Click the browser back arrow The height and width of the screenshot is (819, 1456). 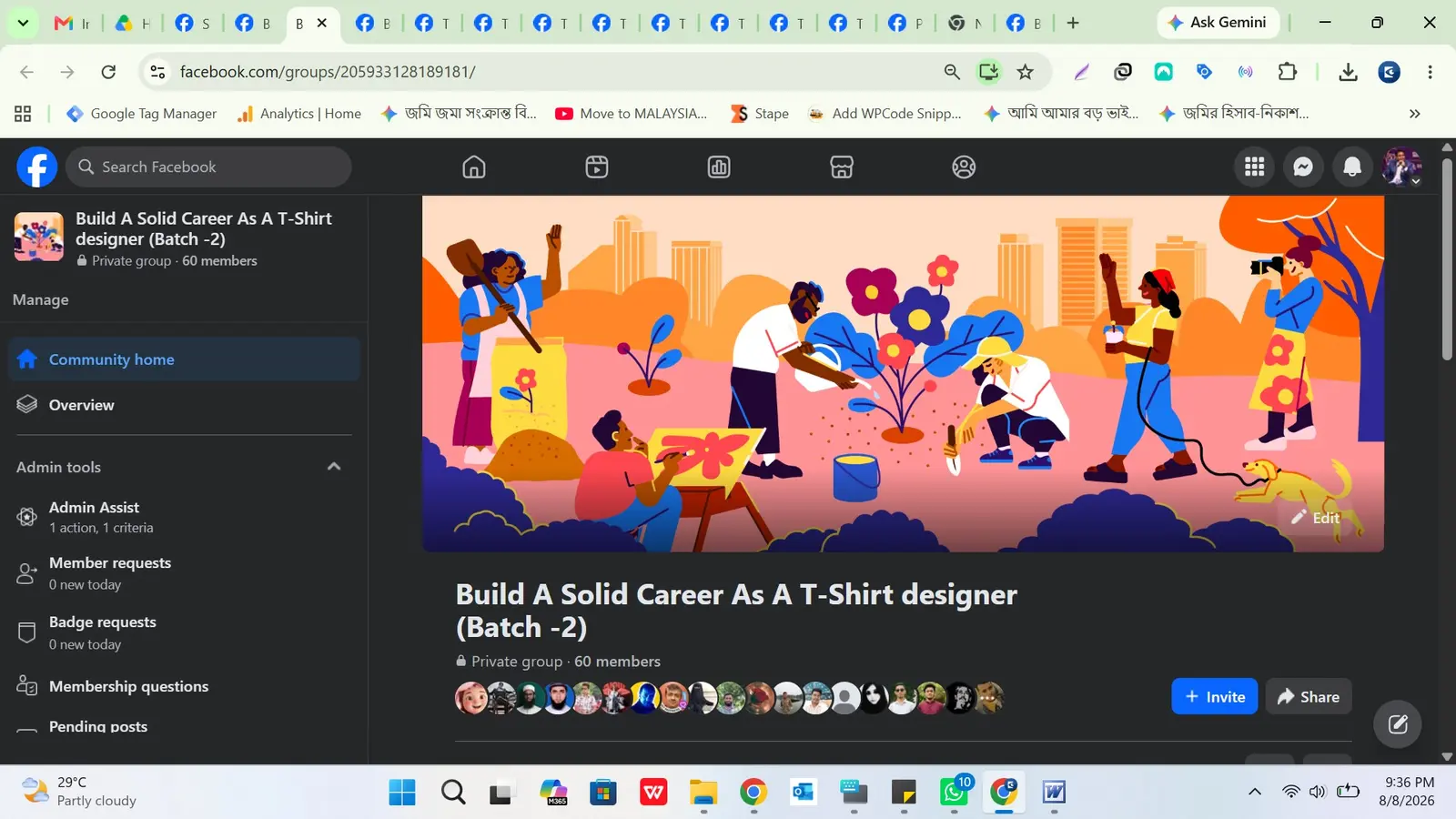pos(26,72)
